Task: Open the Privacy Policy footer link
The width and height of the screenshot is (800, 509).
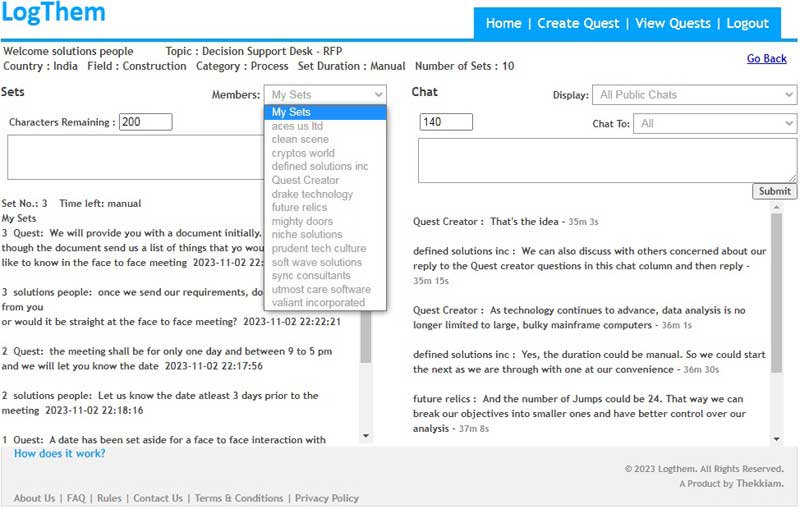Action: coord(327,498)
